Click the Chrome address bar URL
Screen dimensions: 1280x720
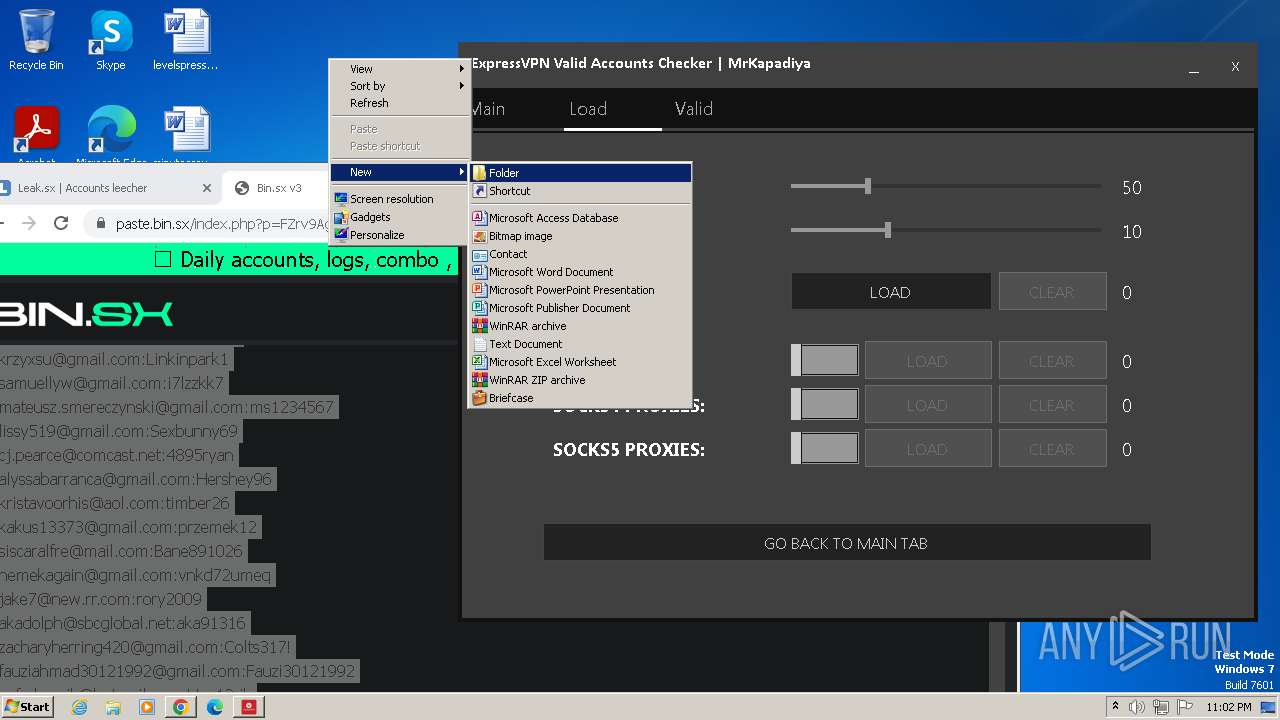tap(222, 223)
